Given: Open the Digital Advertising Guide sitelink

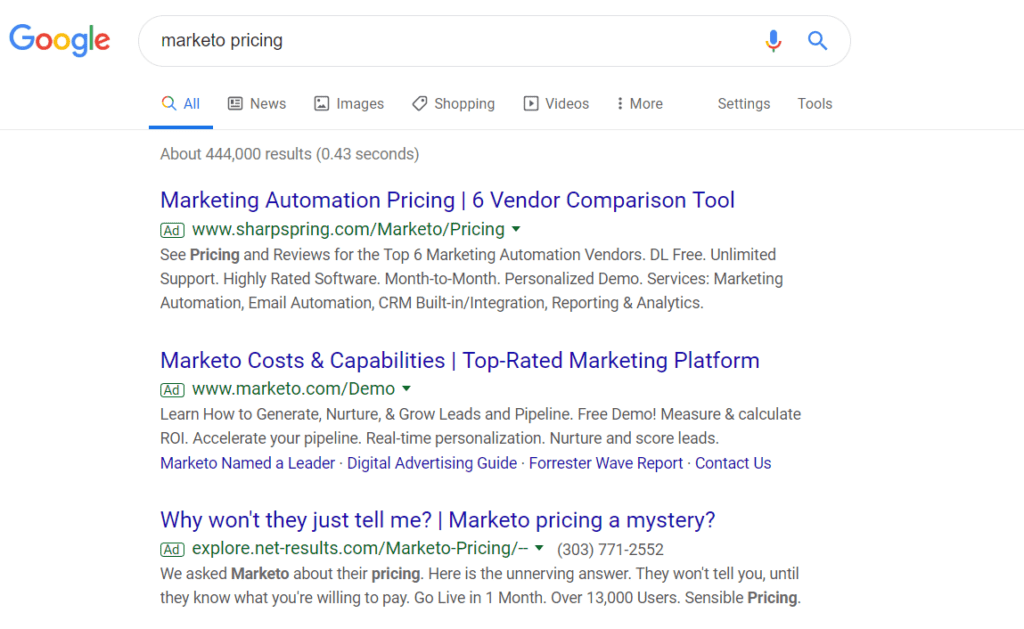Looking at the screenshot, I should click(432, 463).
